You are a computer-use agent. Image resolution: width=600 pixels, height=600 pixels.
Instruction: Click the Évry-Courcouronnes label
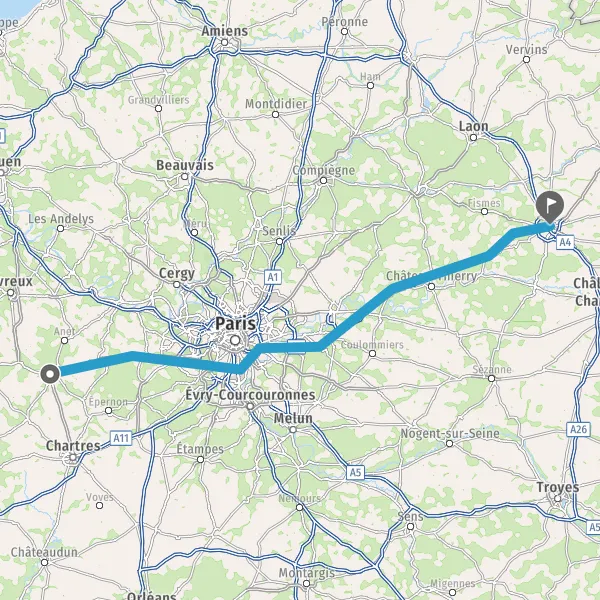pyautogui.click(x=250, y=395)
